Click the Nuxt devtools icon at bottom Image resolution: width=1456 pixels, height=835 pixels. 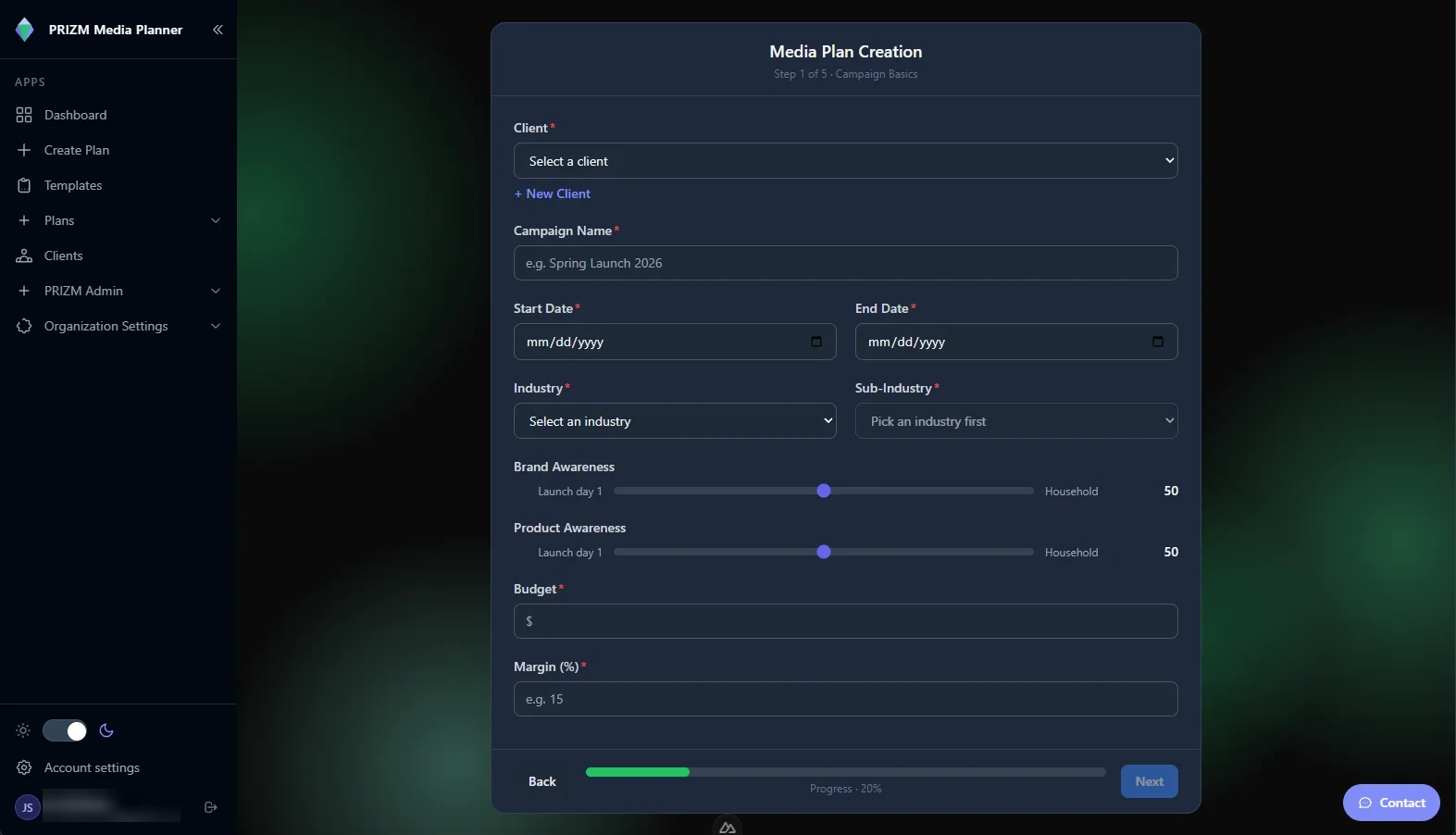pyautogui.click(x=728, y=827)
